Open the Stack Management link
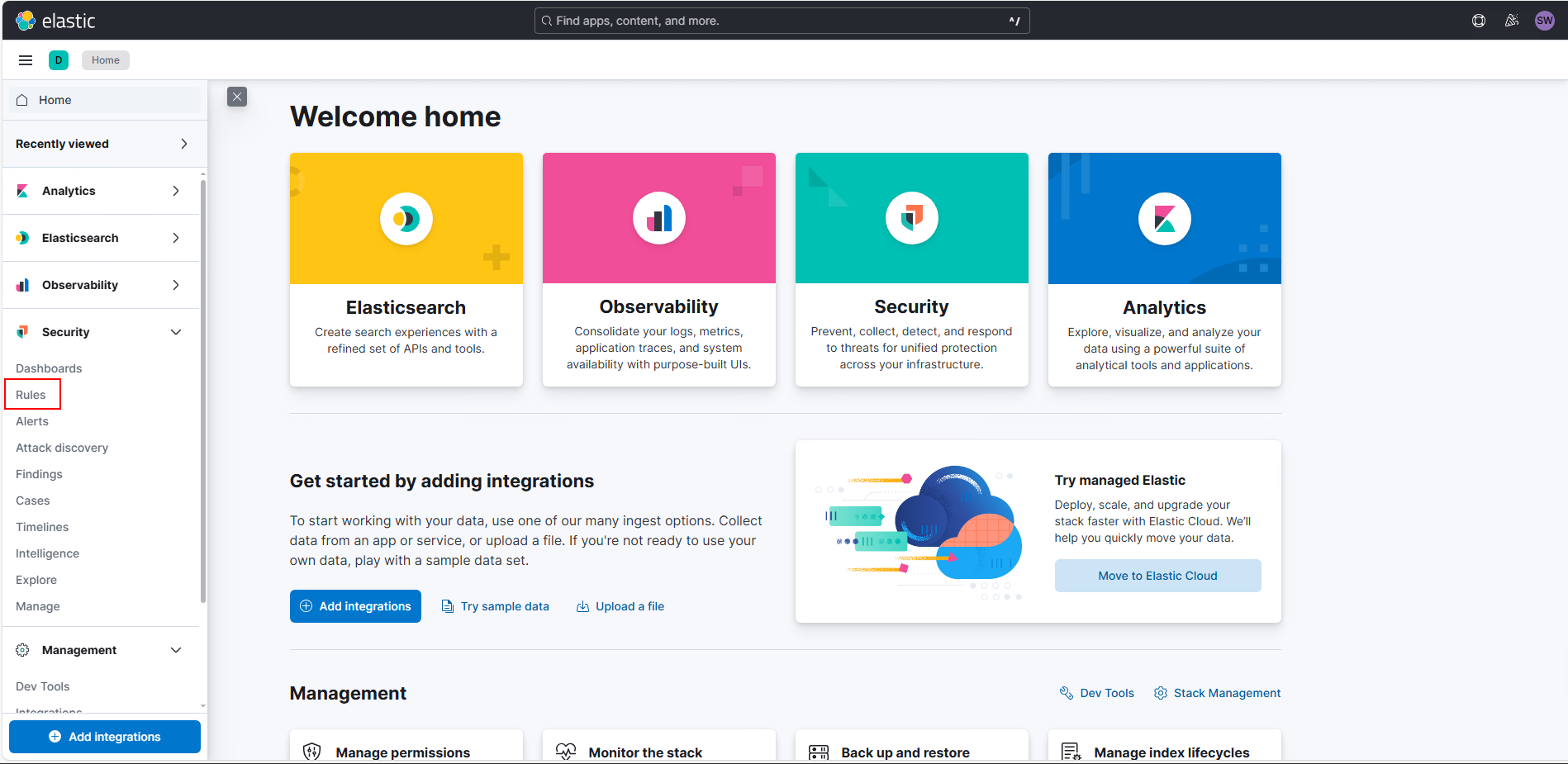The height and width of the screenshot is (764, 1568). coord(1227,693)
